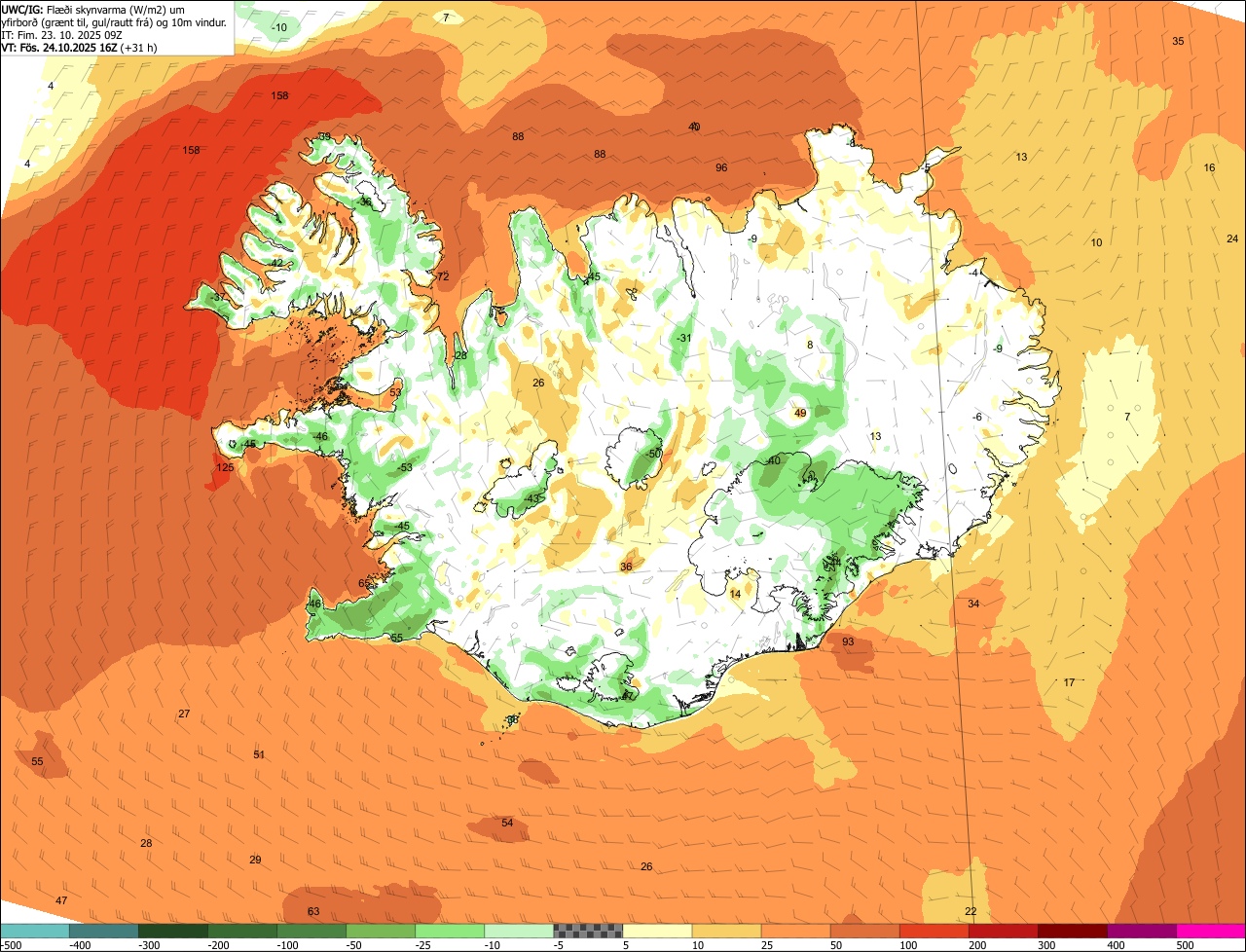Screen dimensions: 1246x952
Task: Click the '72' value in the northwest bay
Action: pyautogui.click(x=444, y=277)
